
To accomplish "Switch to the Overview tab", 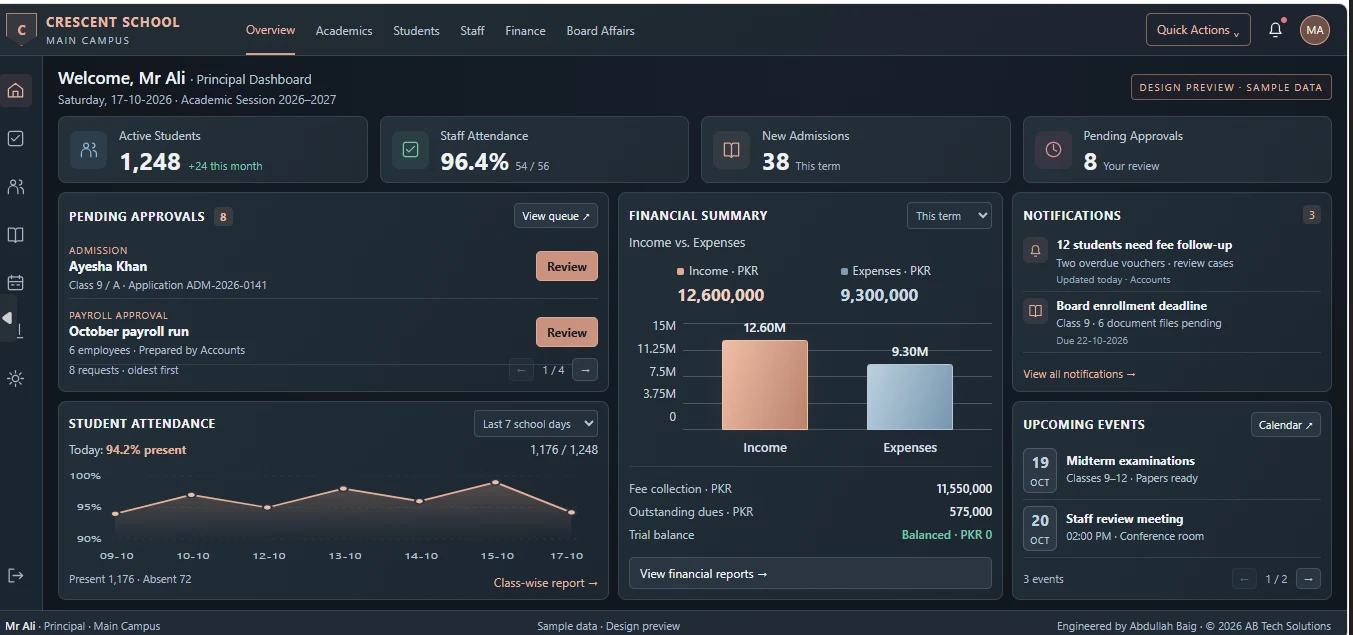I will pos(270,30).
